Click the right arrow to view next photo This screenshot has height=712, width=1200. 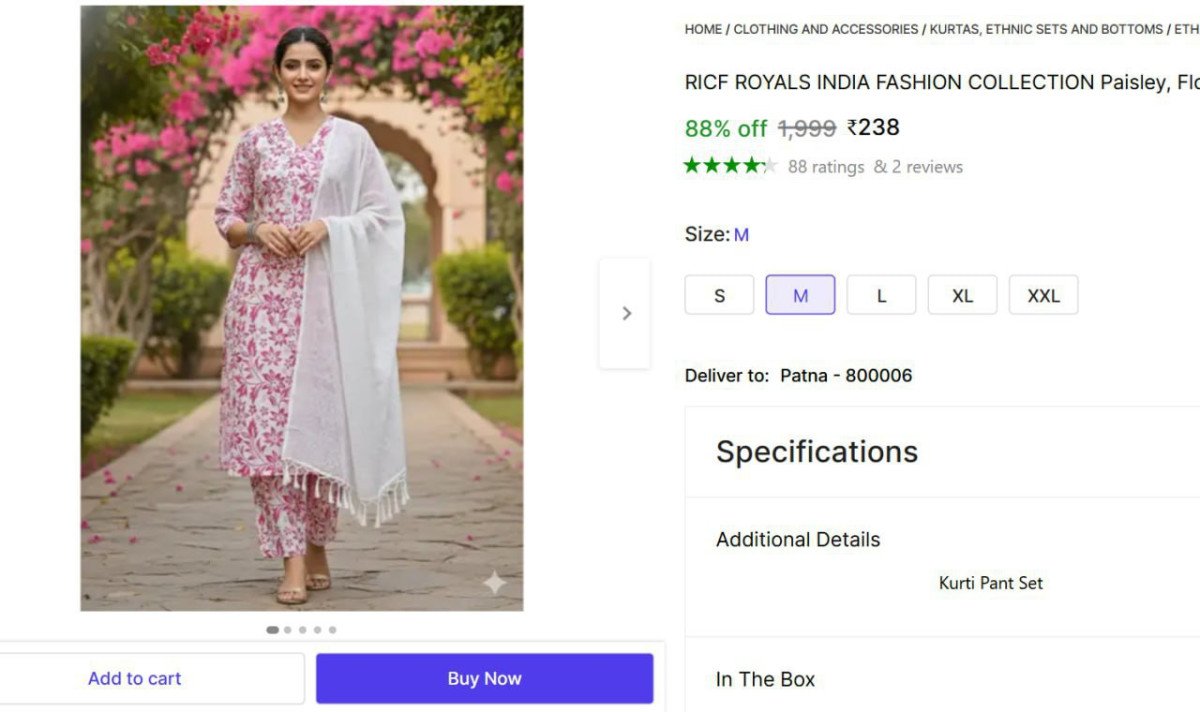pos(625,313)
